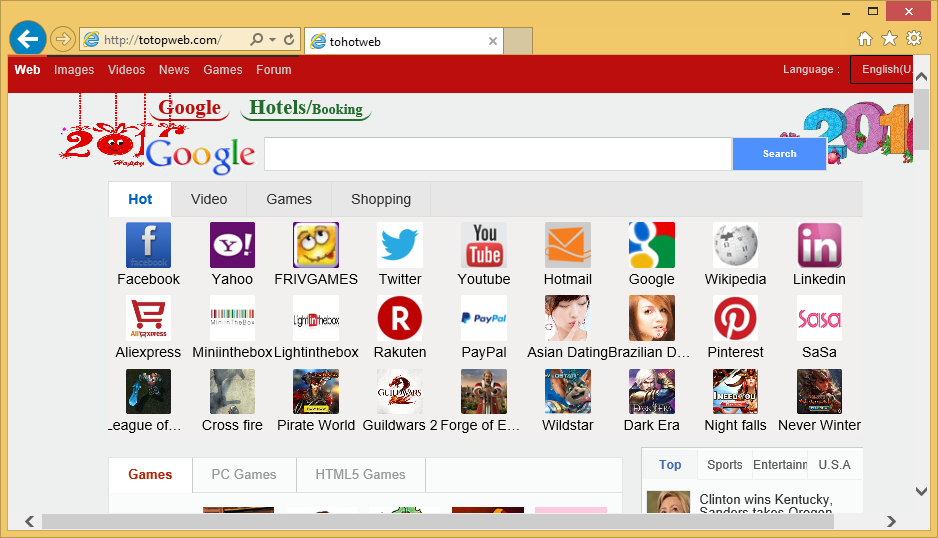Switch to the PC Games tab
This screenshot has width=938, height=538.
[244, 475]
